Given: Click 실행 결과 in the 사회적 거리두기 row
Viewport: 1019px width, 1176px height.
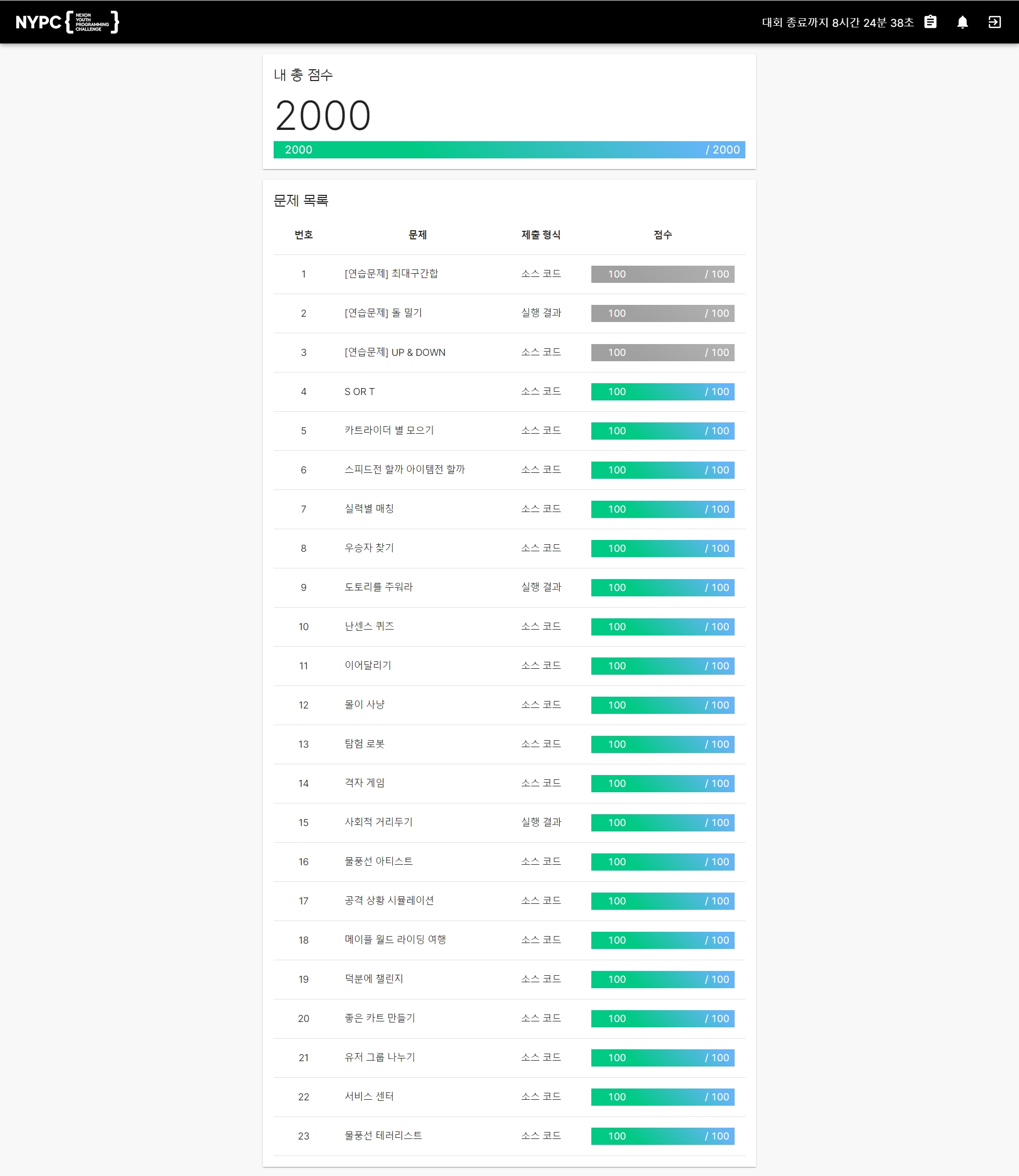Looking at the screenshot, I should click(x=541, y=822).
